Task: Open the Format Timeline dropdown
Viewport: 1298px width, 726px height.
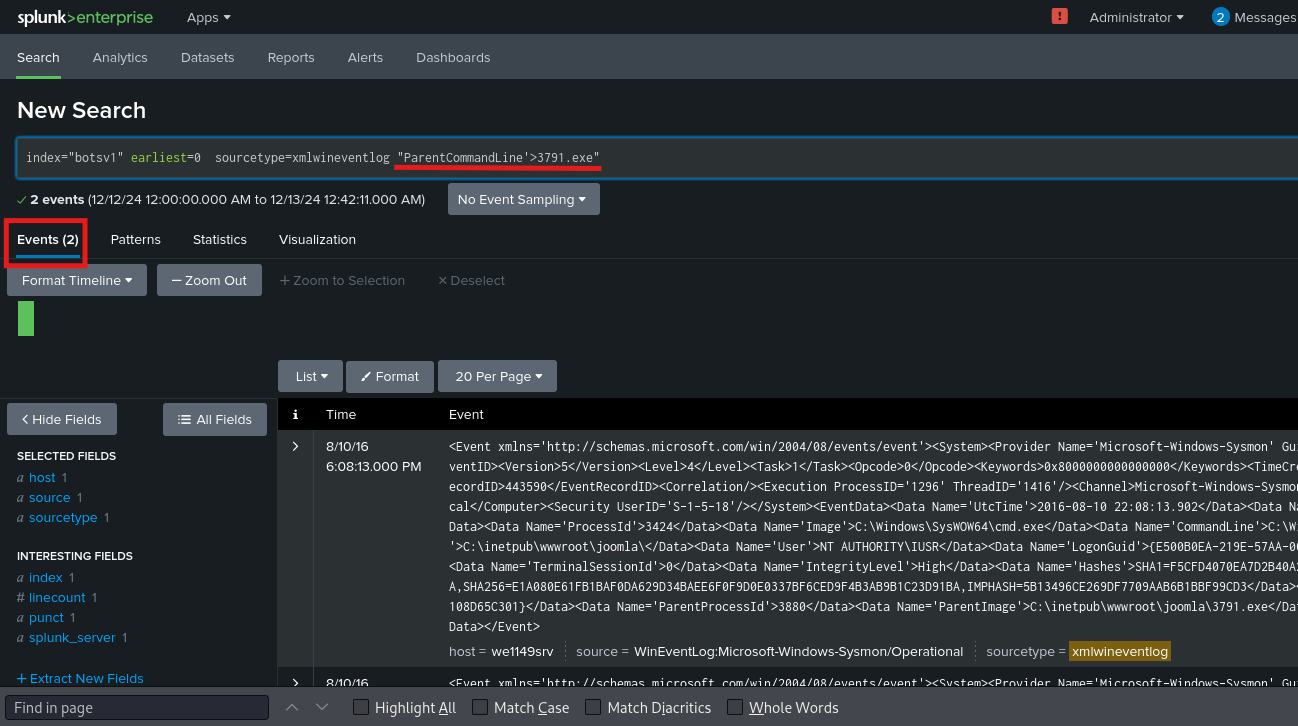Action: point(77,280)
